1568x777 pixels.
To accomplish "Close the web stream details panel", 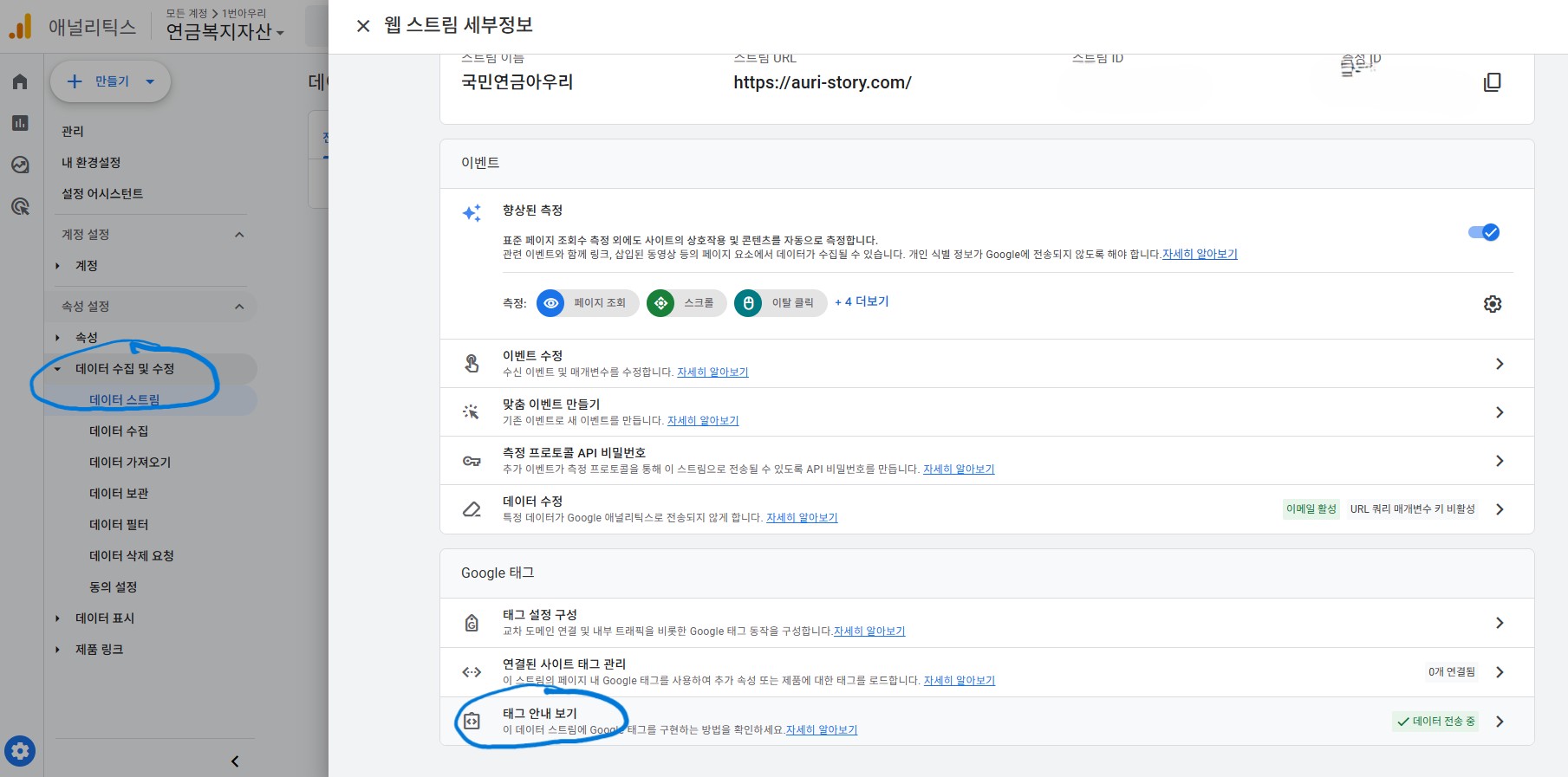I will coord(363,26).
